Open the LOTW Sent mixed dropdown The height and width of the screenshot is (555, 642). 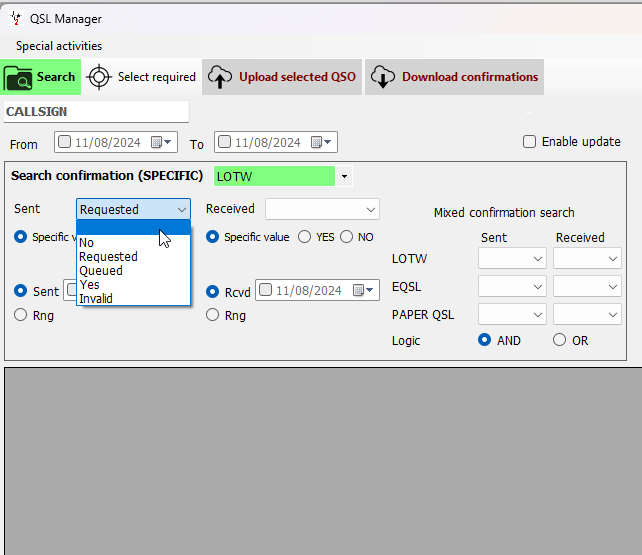(x=512, y=259)
